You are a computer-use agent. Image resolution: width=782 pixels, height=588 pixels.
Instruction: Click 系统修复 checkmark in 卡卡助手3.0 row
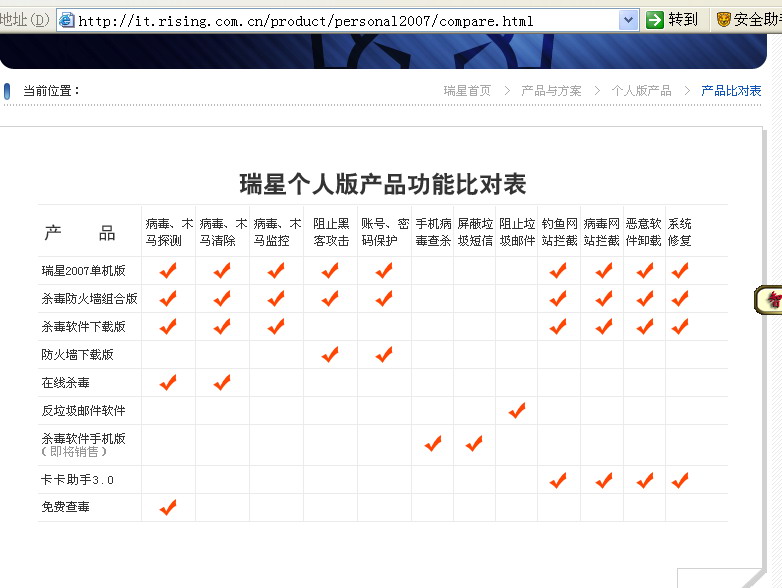[680, 481]
